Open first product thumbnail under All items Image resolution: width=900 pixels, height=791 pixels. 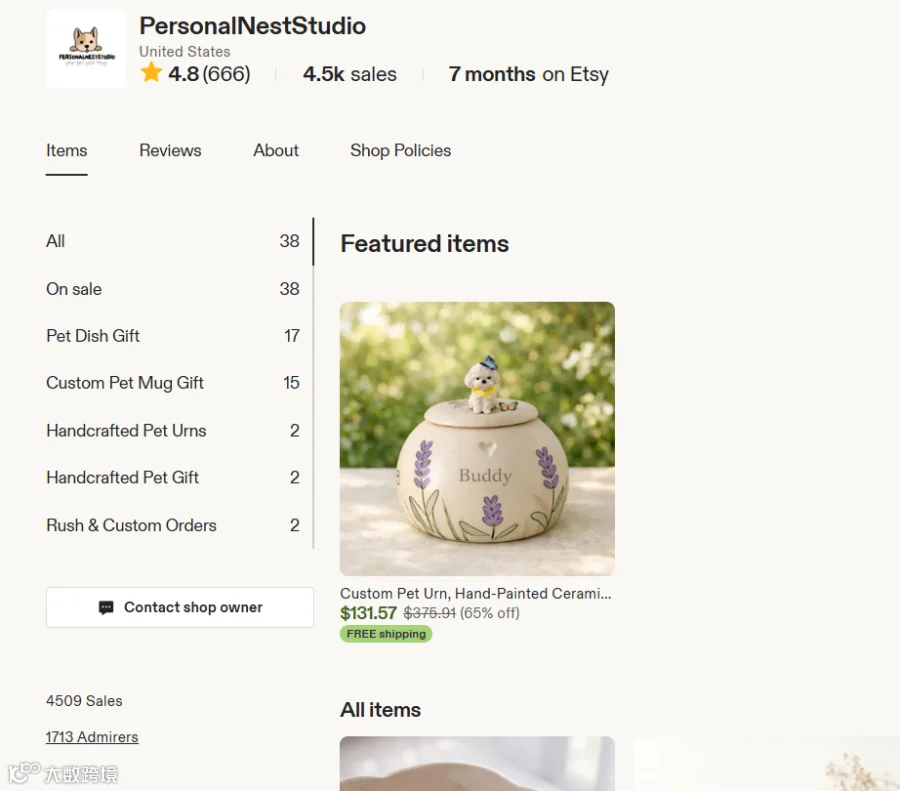[477, 763]
